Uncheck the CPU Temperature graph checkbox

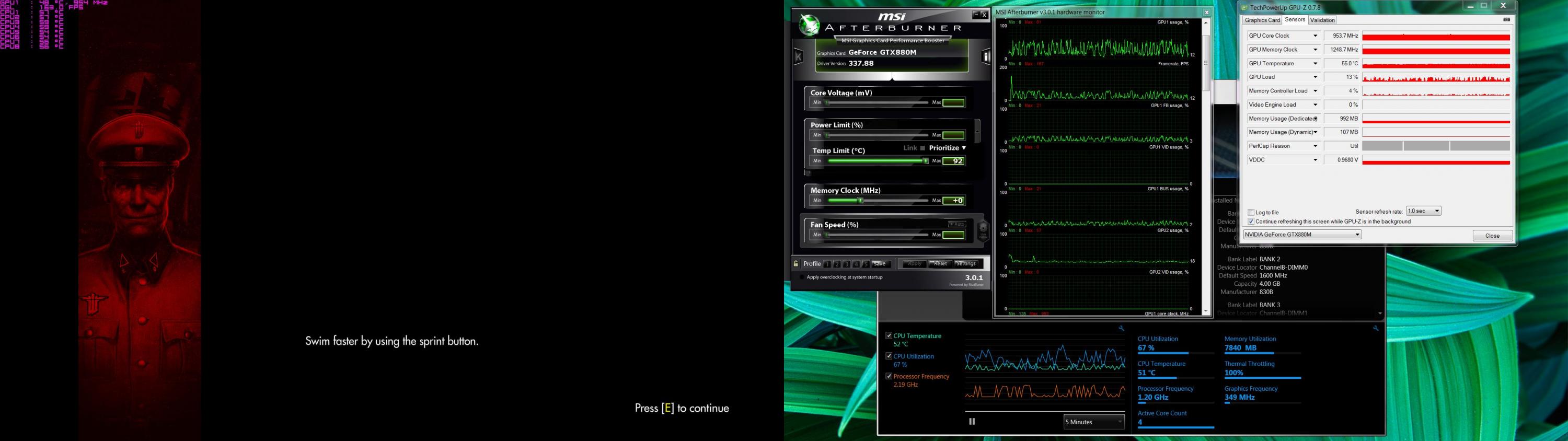point(889,335)
